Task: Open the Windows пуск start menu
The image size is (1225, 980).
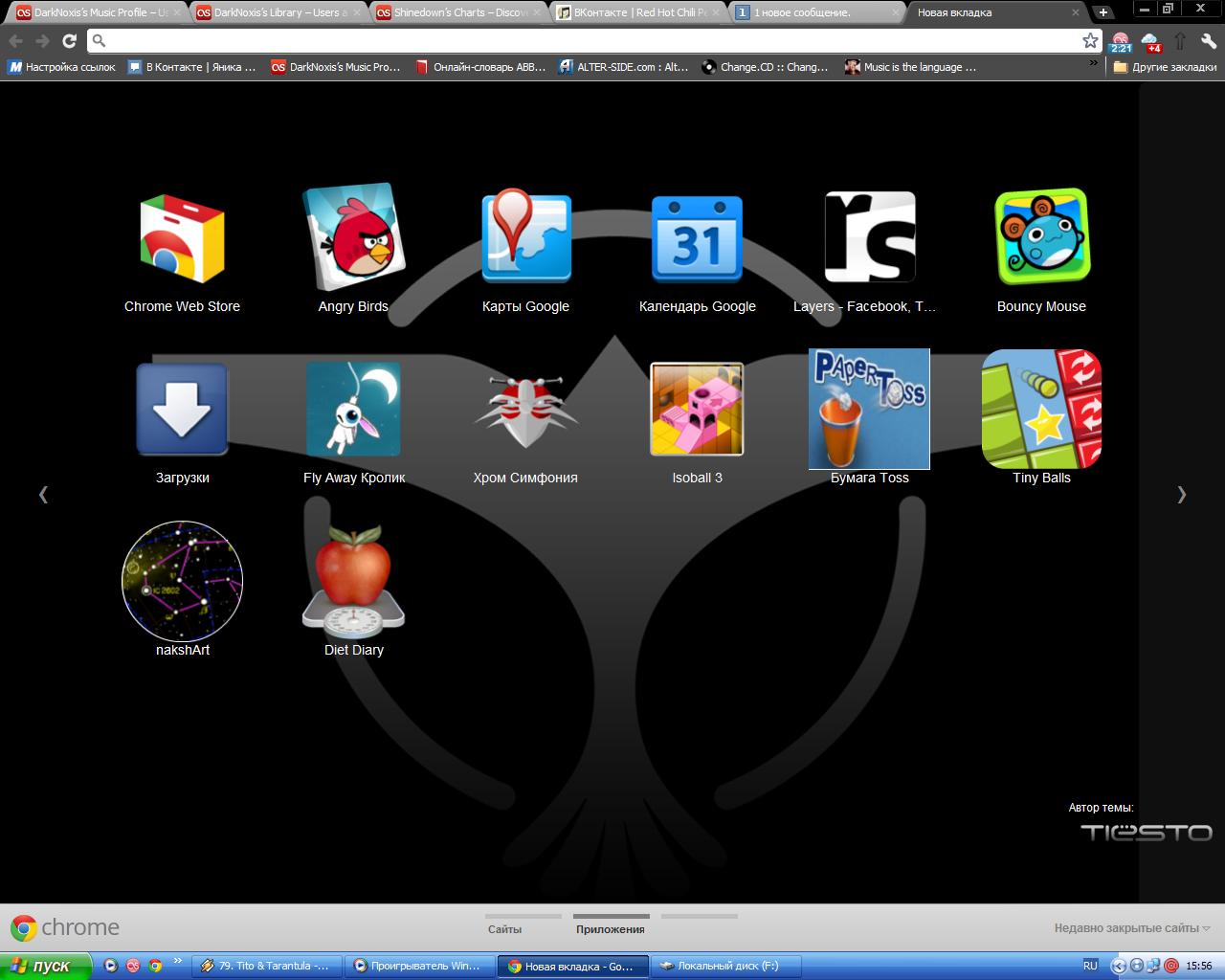Action: 45,966
